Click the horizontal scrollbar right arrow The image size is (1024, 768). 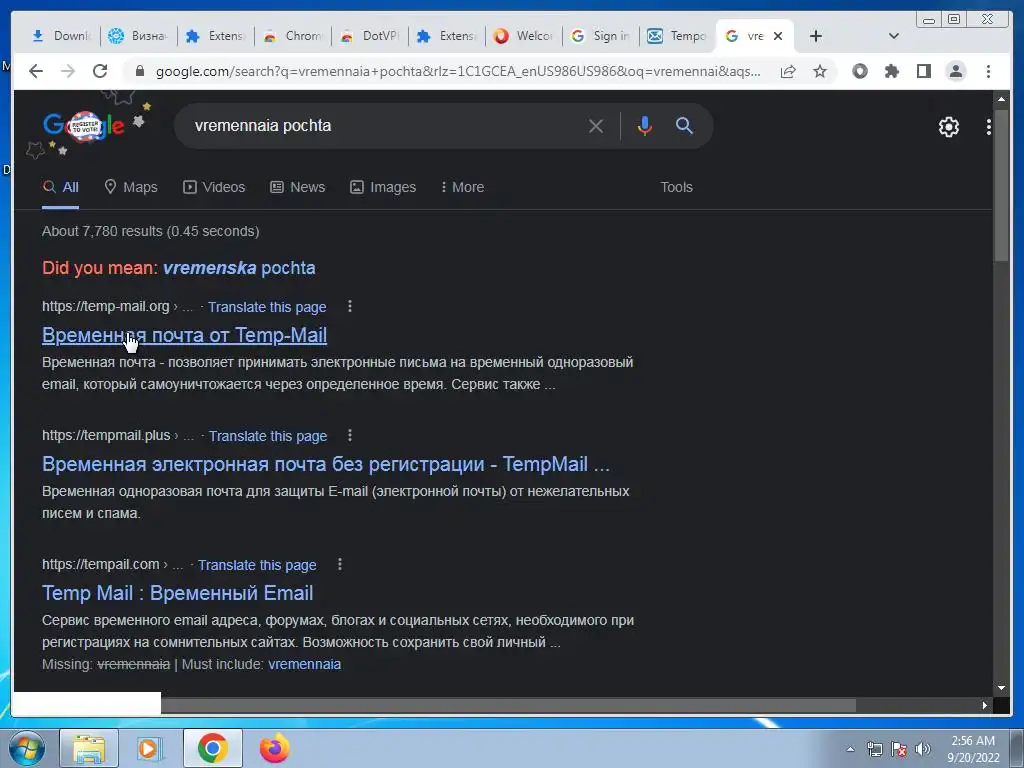[985, 705]
